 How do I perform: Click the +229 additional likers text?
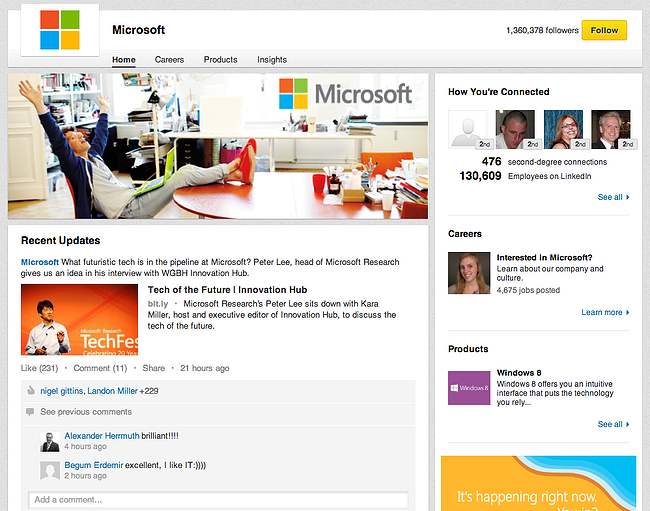coord(149,391)
